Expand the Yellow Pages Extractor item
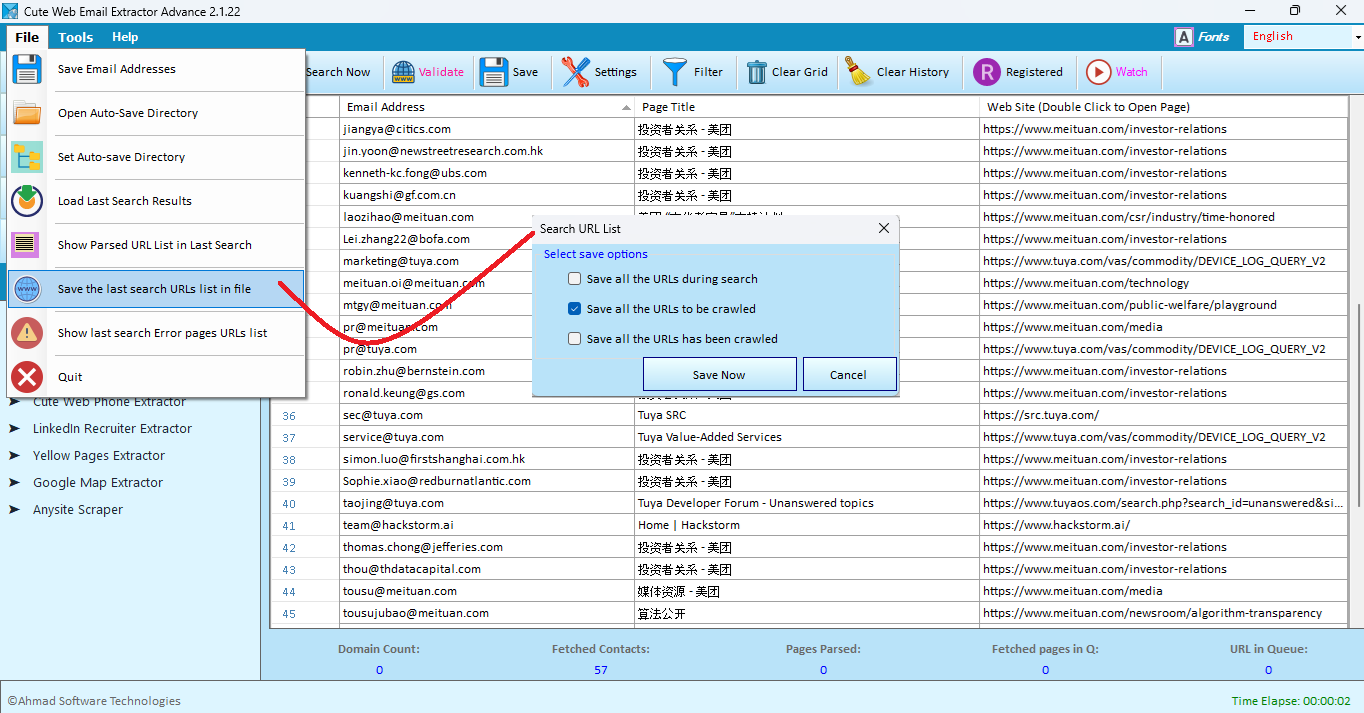The height and width of the screenshot is (713, 1364). (14, 455)
